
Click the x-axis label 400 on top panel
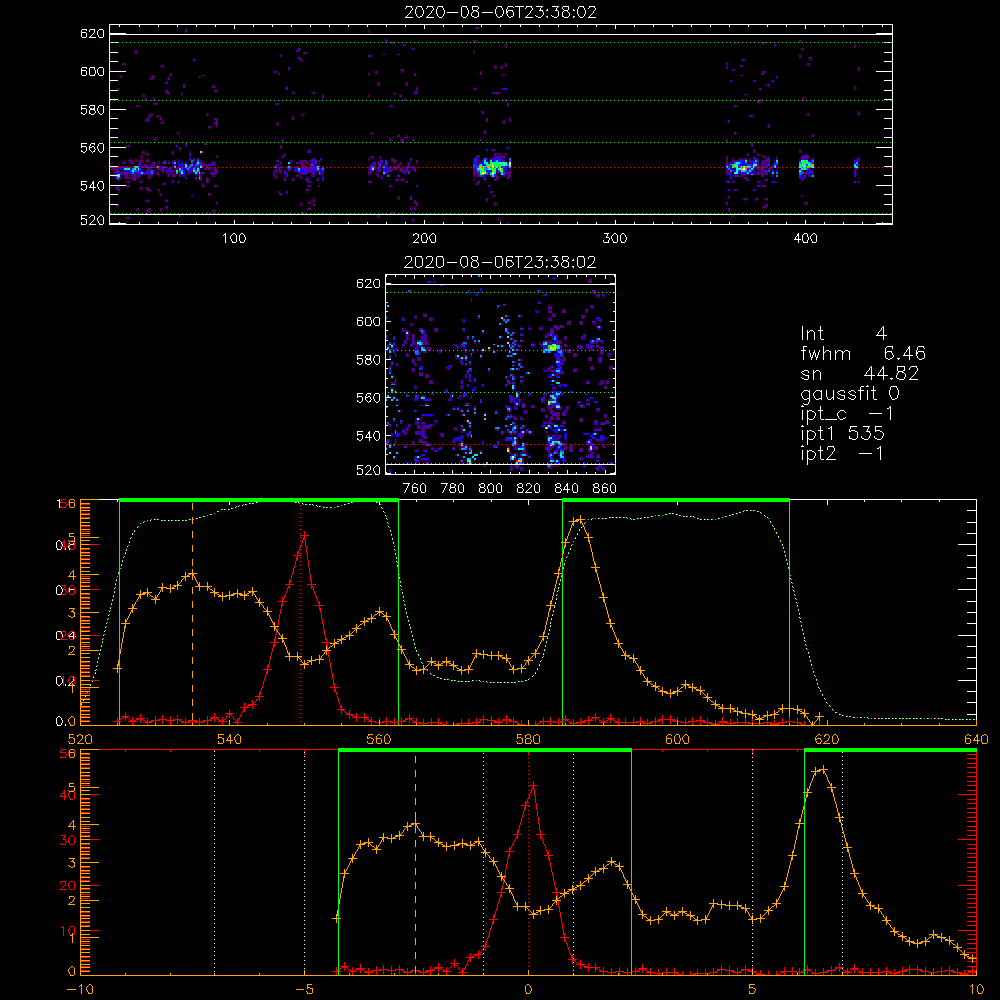[x=805, y=239]
